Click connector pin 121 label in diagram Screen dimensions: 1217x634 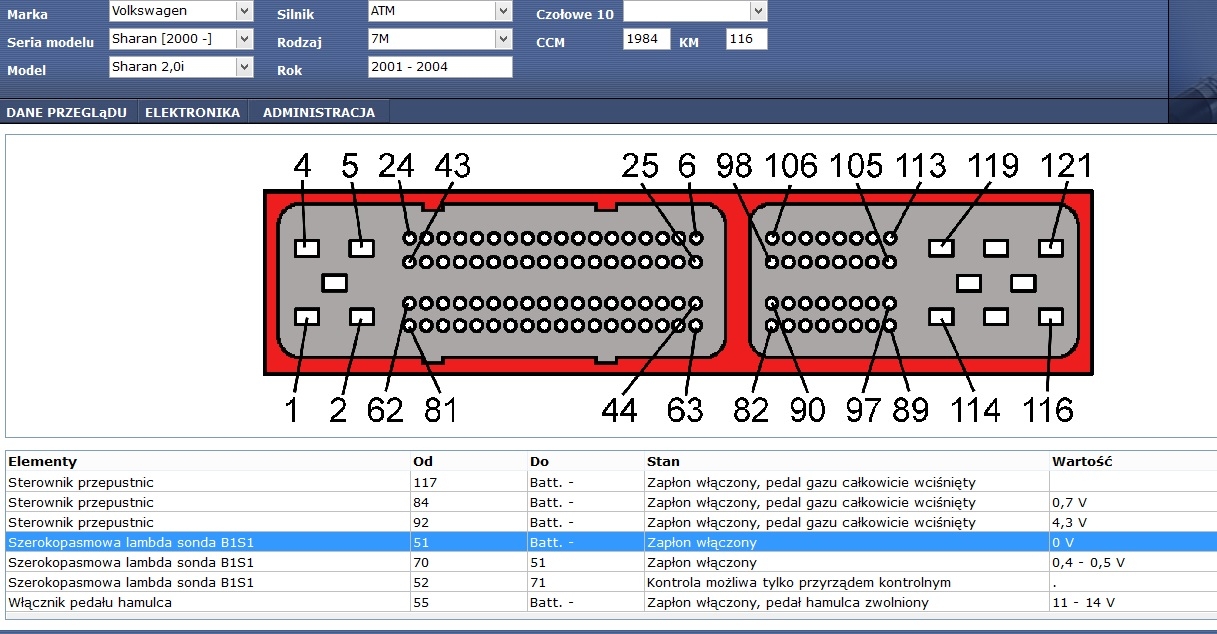(x=1067, y=165)
